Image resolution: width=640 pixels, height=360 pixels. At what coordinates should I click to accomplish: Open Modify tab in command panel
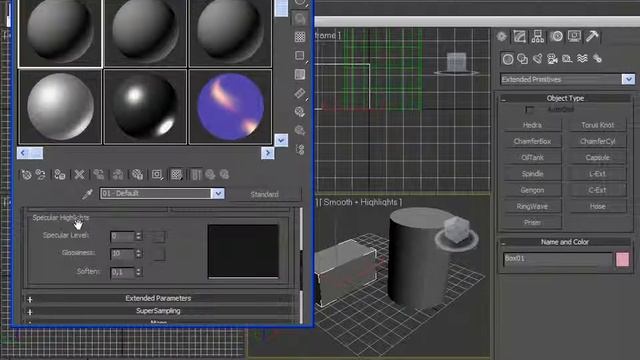coord(520,37)
